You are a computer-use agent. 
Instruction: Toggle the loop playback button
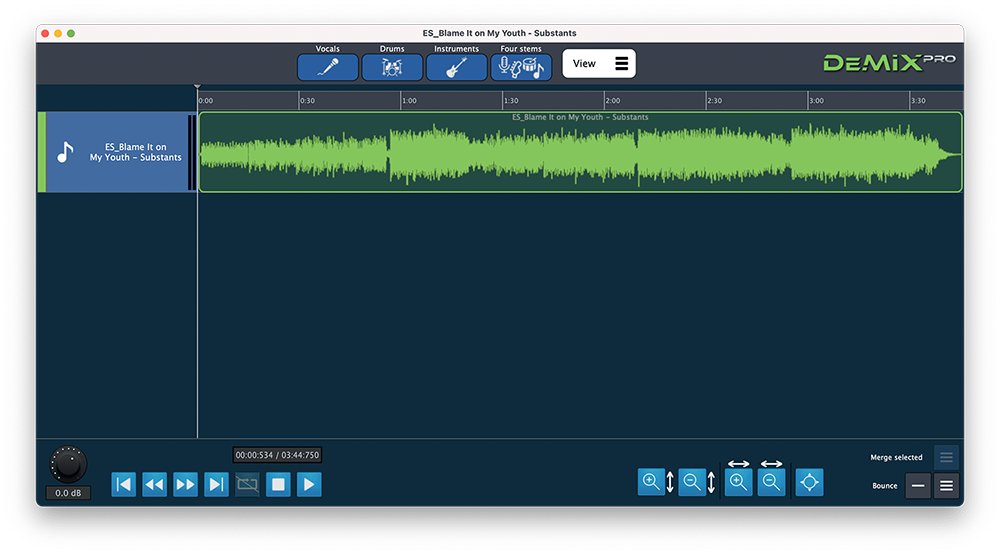(x=247, y=485)
